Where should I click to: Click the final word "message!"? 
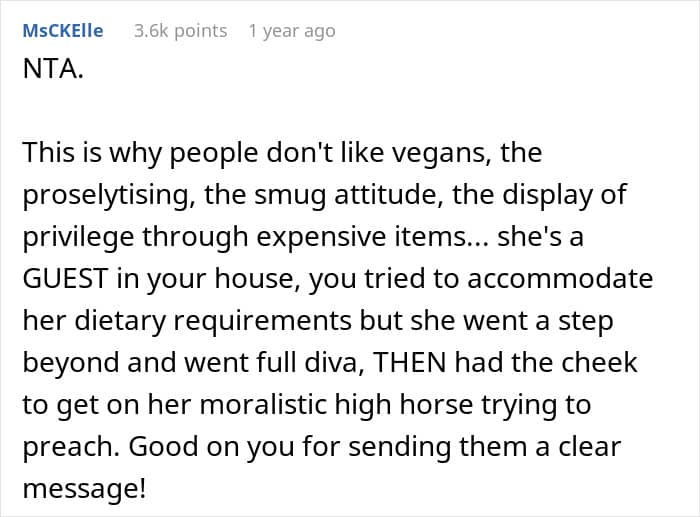pyautogui.click(x=75, y=488)
